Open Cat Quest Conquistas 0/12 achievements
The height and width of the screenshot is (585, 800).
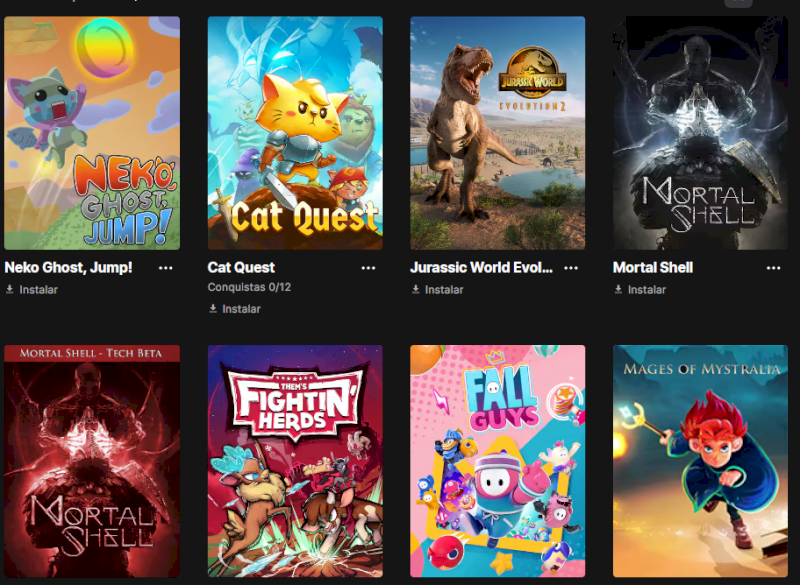pyautogui.click(x=249, y=287)
